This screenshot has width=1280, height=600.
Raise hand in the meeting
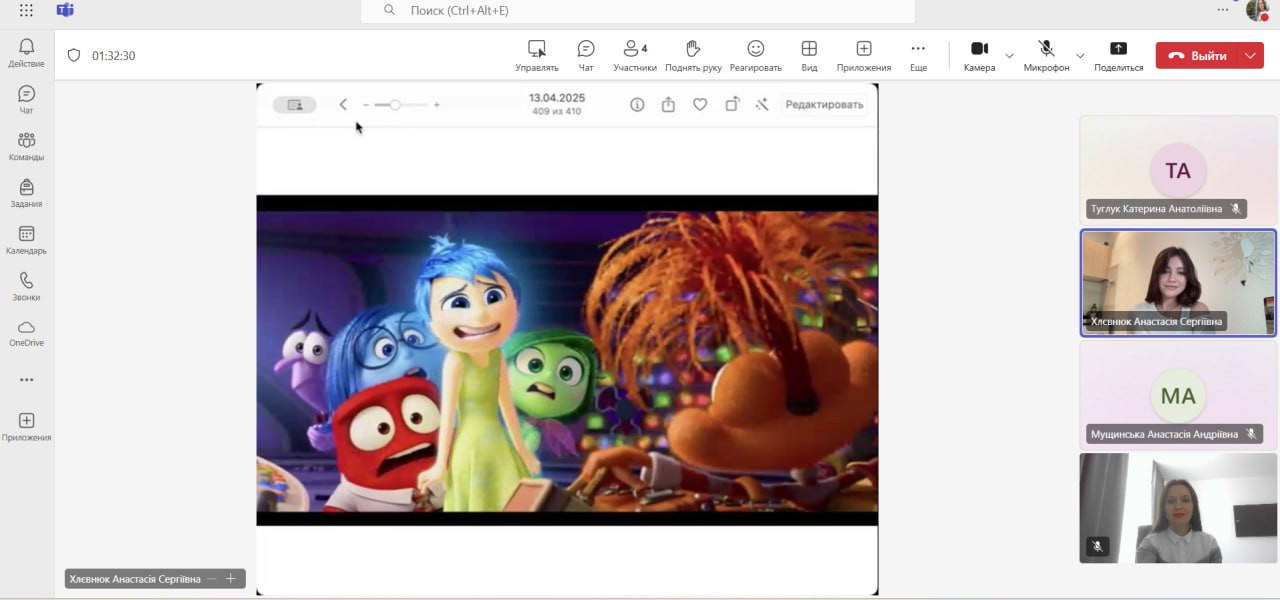[693, 55]
